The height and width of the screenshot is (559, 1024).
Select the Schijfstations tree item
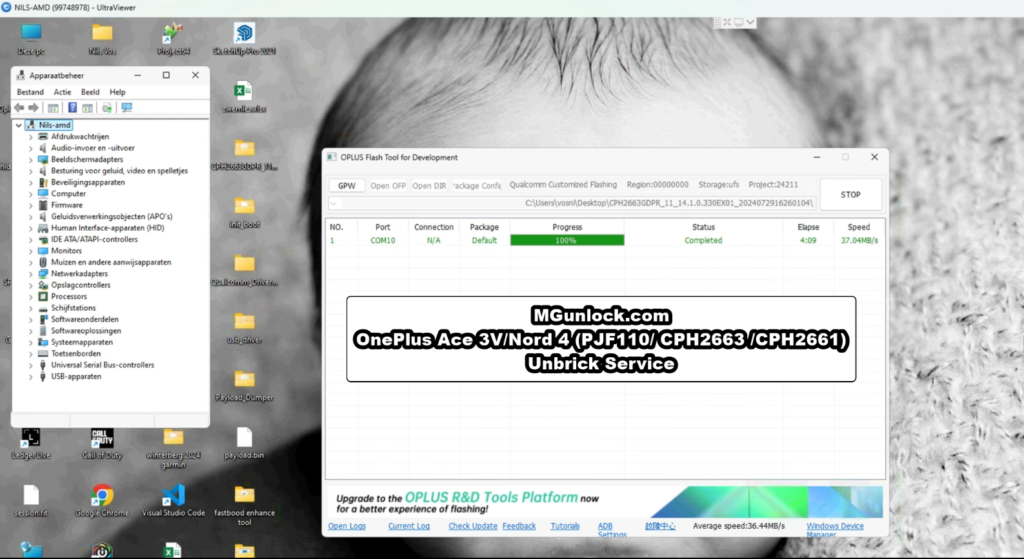tap(73, 308)
